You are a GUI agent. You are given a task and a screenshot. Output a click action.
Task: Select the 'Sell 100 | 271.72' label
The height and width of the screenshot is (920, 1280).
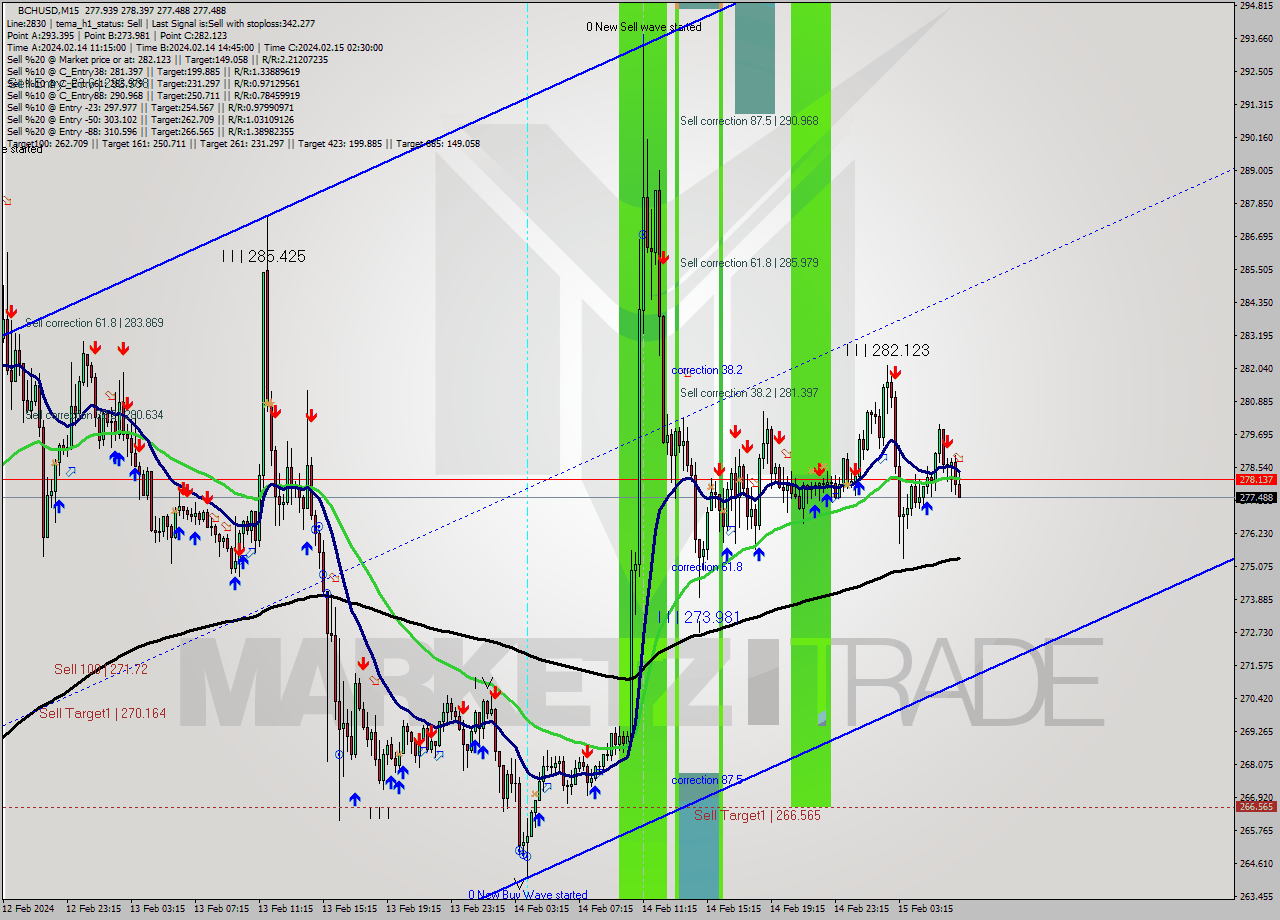click(101, 669)
